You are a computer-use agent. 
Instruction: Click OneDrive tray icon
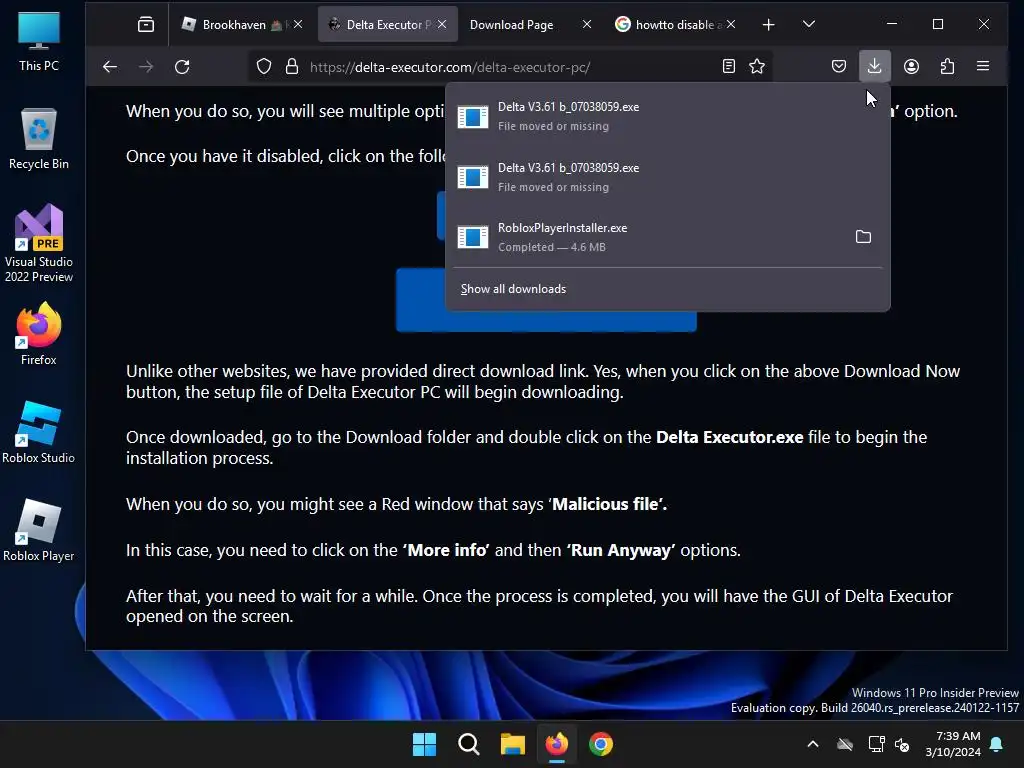coord(845,744)
